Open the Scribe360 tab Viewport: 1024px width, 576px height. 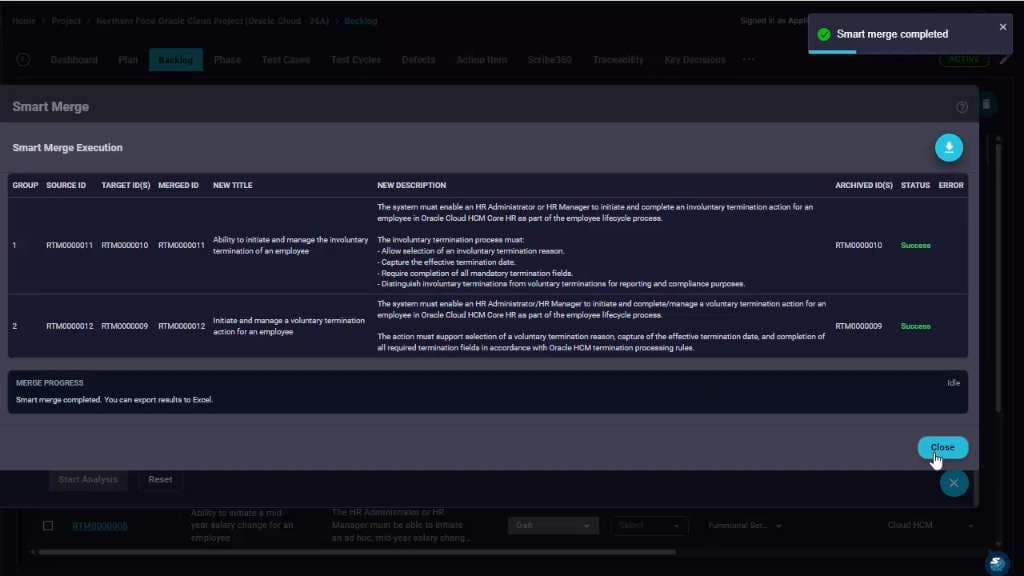(x=550, y=59)
